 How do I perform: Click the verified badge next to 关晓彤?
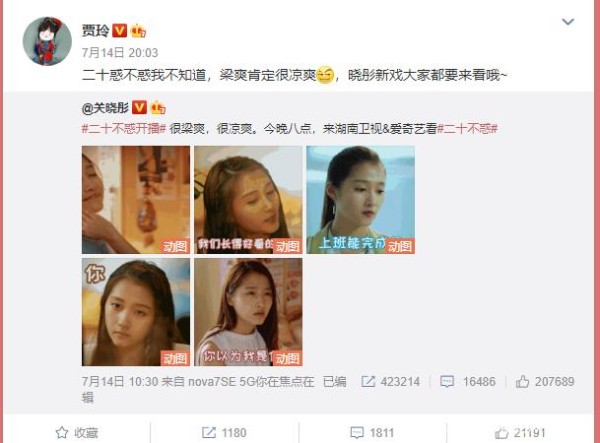[x=139, y=107]
